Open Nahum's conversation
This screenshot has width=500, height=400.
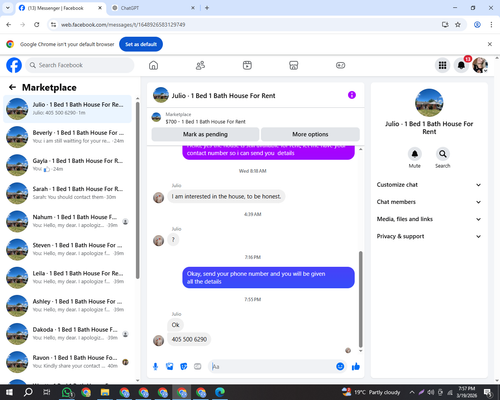pos(67,221)
